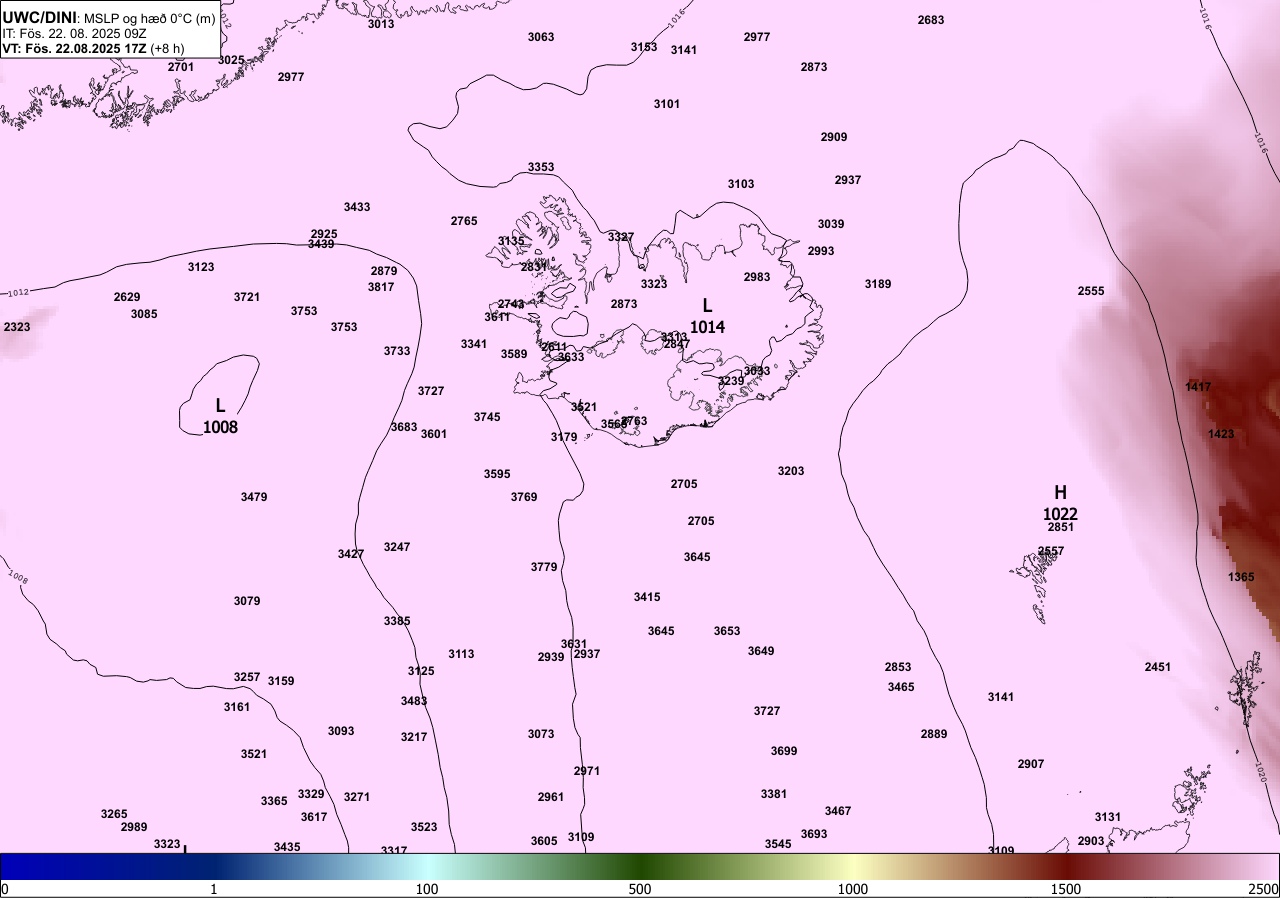Click the freezing level value 3479
This screenshot has height=898, width=1280.
(254, 497)
